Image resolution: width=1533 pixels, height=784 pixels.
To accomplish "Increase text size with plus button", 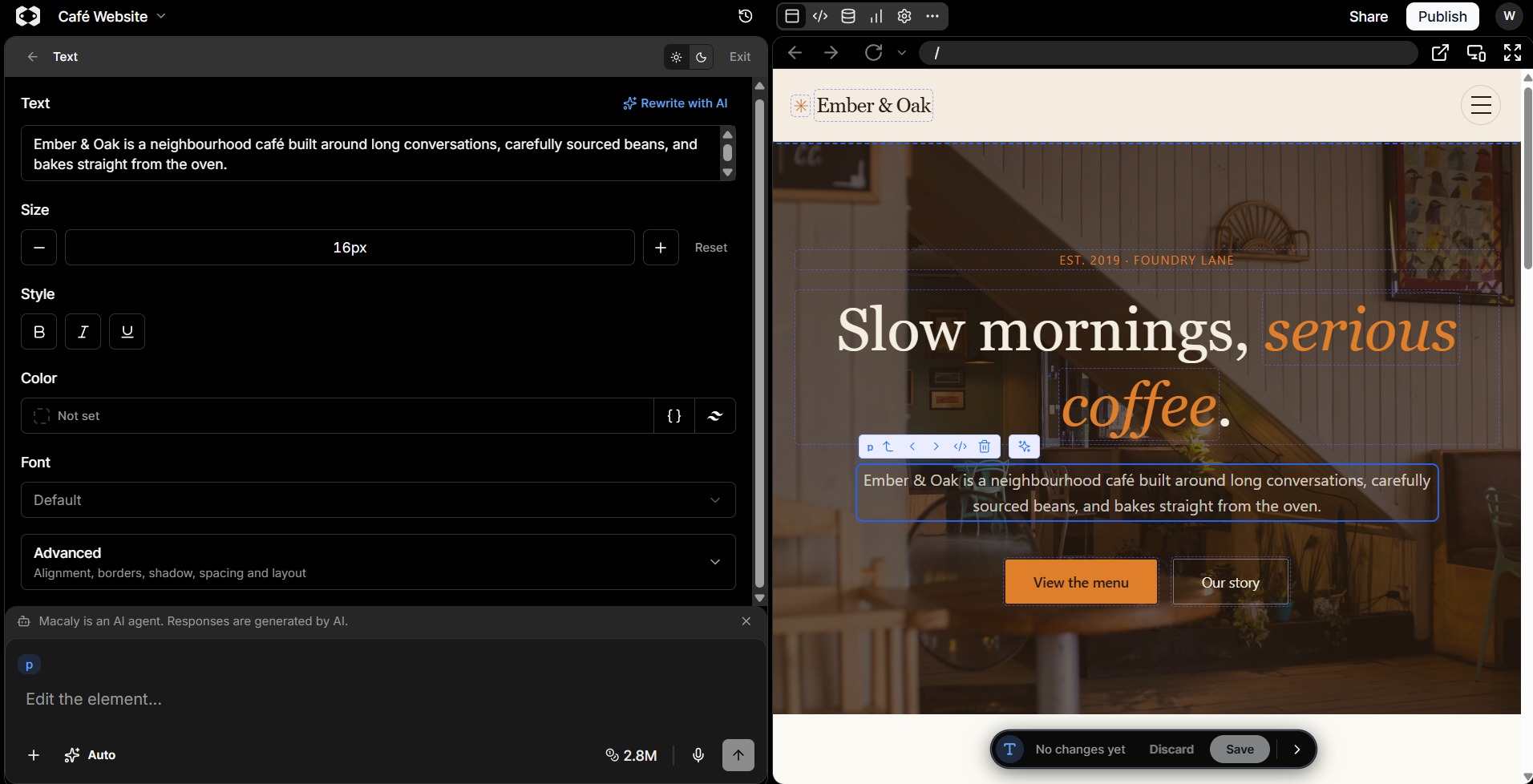I will click(661, 248).
